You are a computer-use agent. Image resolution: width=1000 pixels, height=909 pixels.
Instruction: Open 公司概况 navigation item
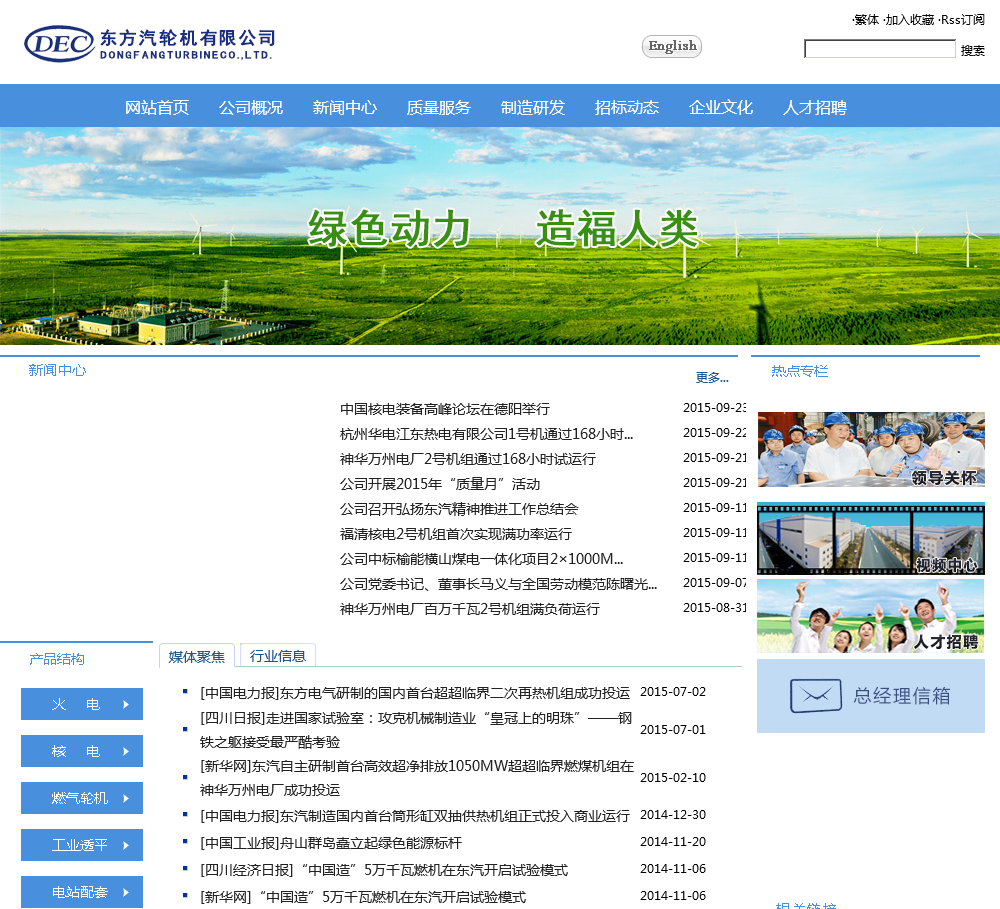[251, 107]
